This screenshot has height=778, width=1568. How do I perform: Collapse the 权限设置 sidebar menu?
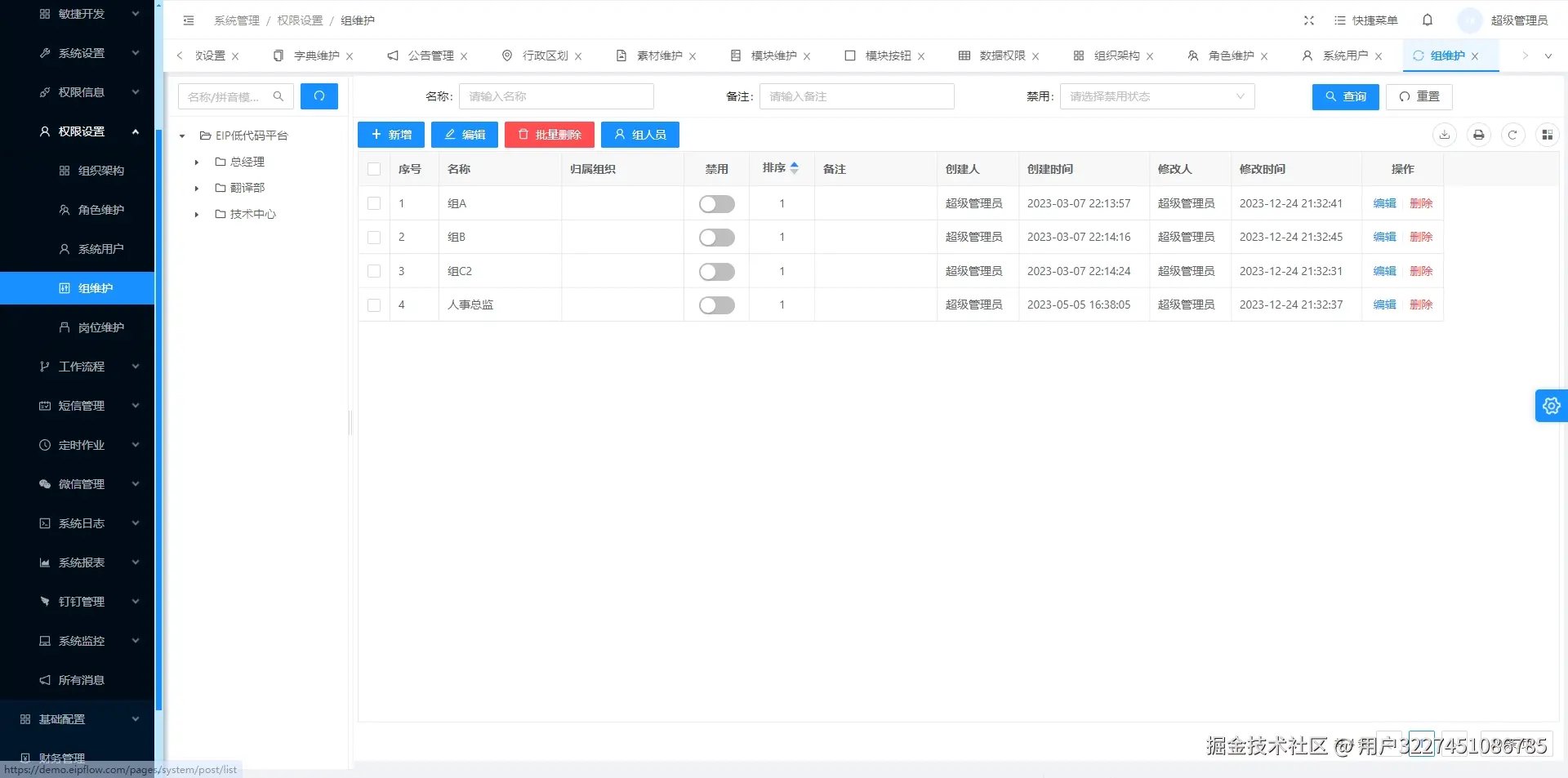click(x=77, y=131)
